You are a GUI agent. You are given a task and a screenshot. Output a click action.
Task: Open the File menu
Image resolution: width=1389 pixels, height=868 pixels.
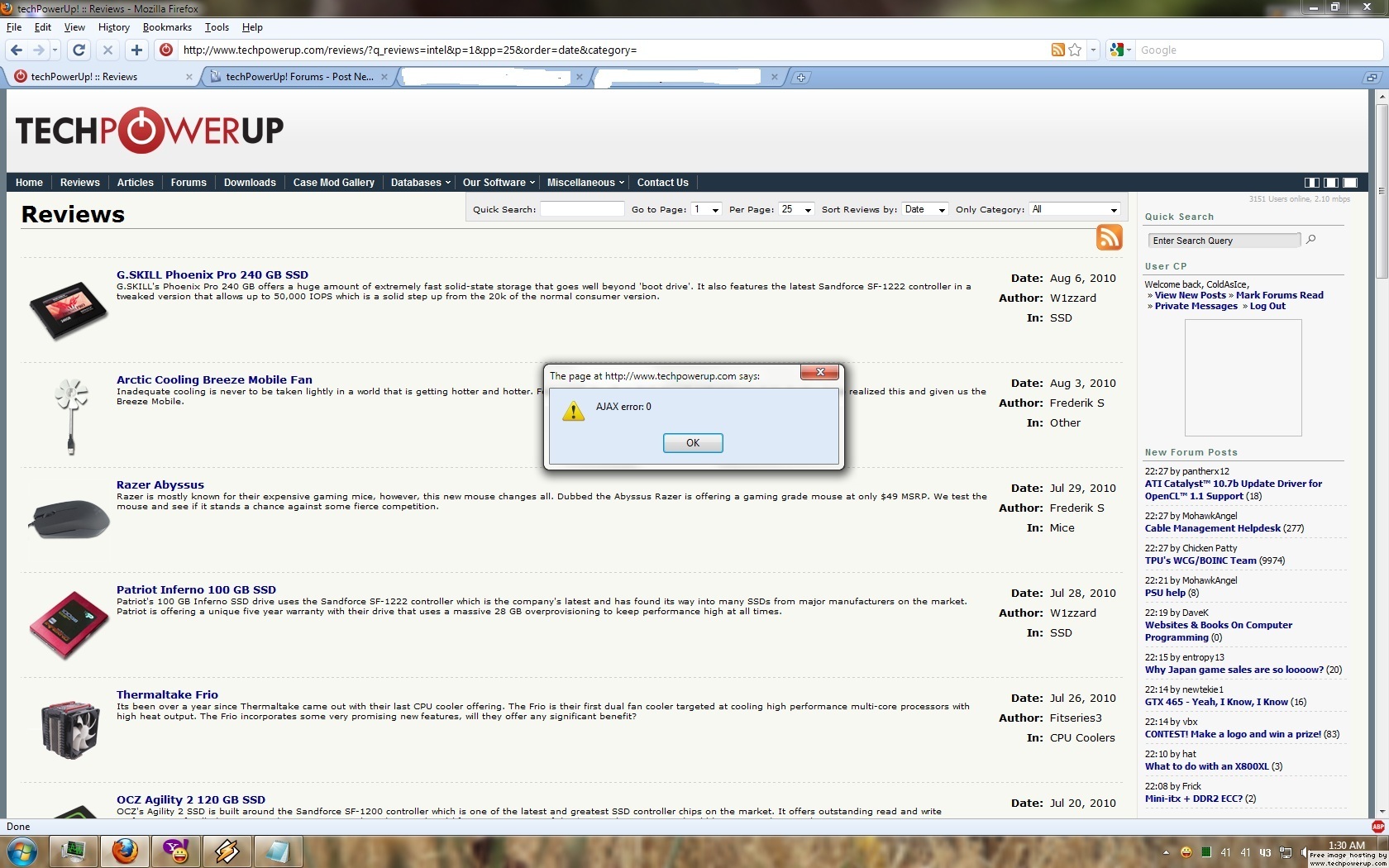pos(14,27)
